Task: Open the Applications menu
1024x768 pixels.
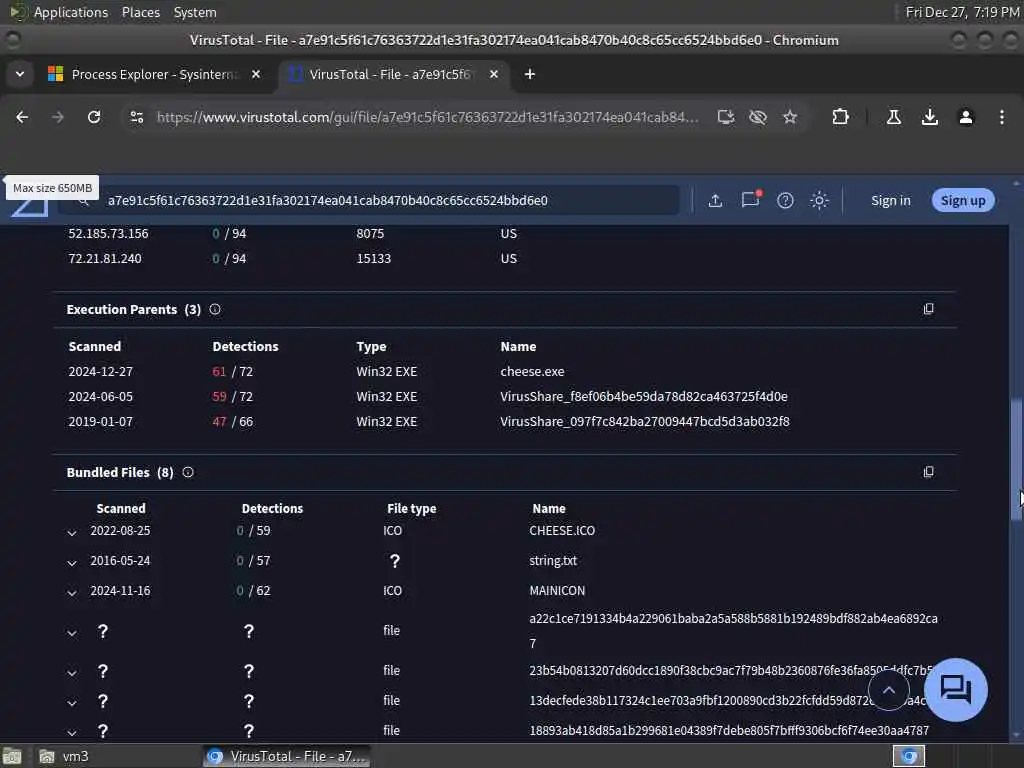Action: click(71, 12)
